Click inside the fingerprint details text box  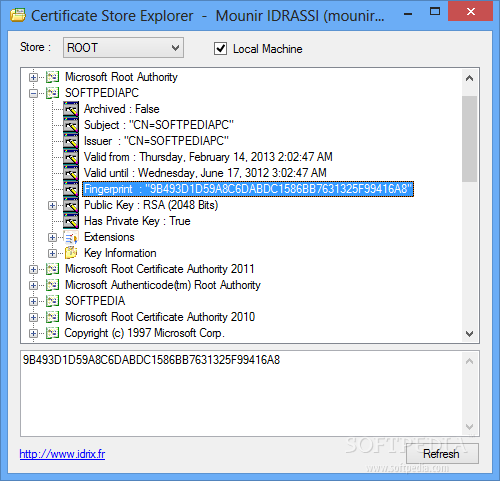241,393
